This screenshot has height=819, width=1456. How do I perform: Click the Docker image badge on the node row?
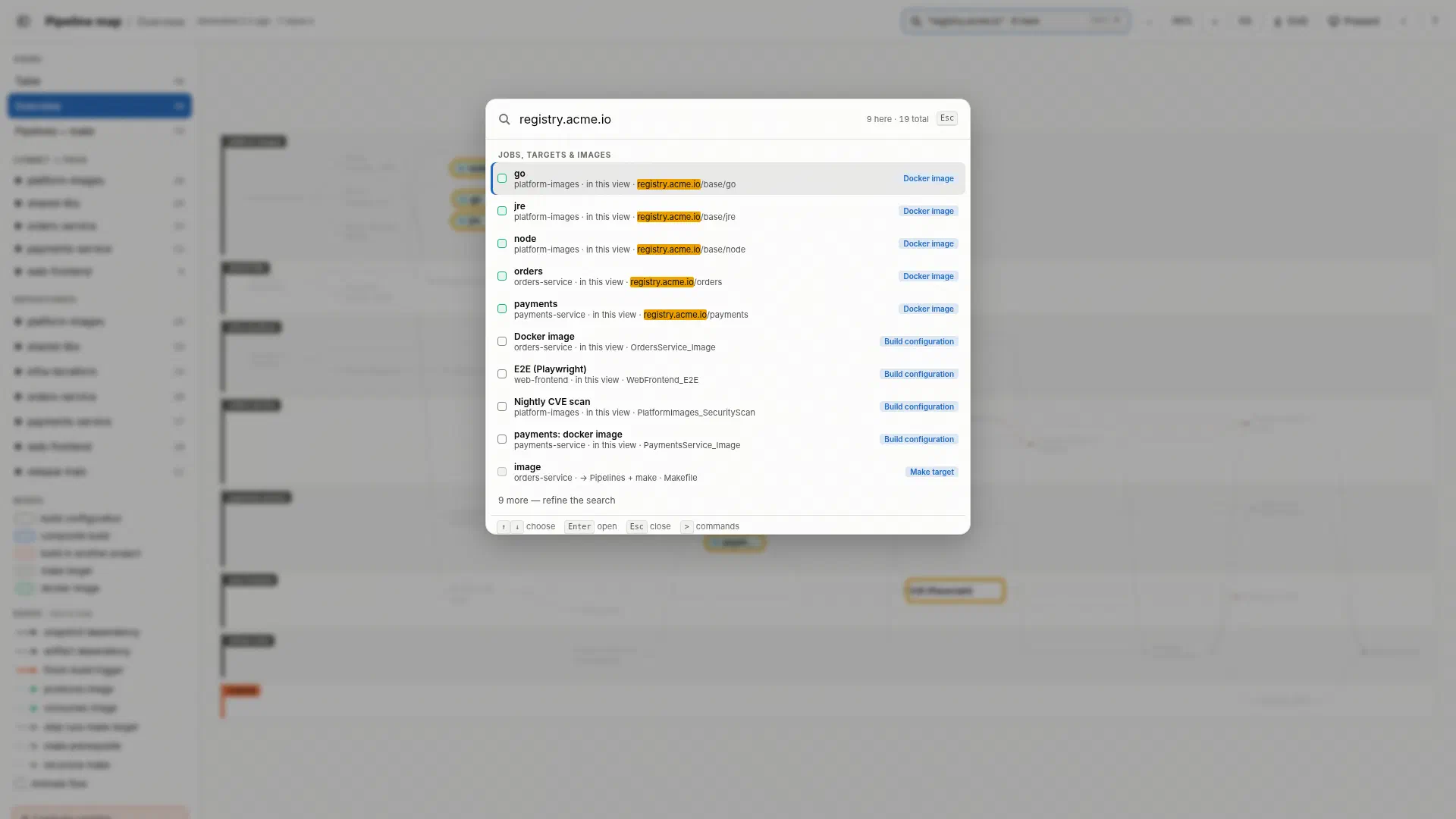pyautogui.click(x=928, y=244)
